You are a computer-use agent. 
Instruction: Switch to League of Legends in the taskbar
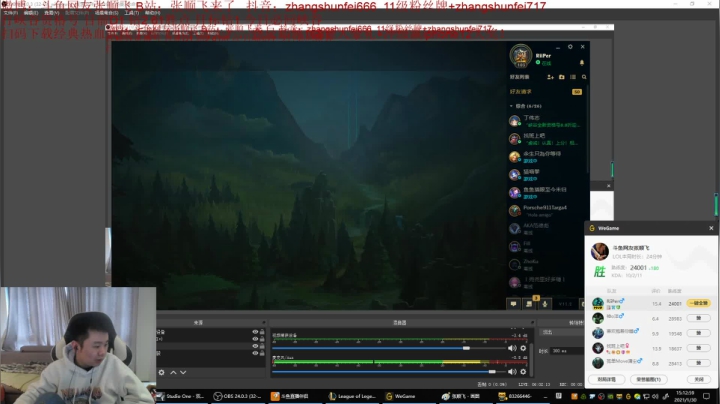point(353,396)
